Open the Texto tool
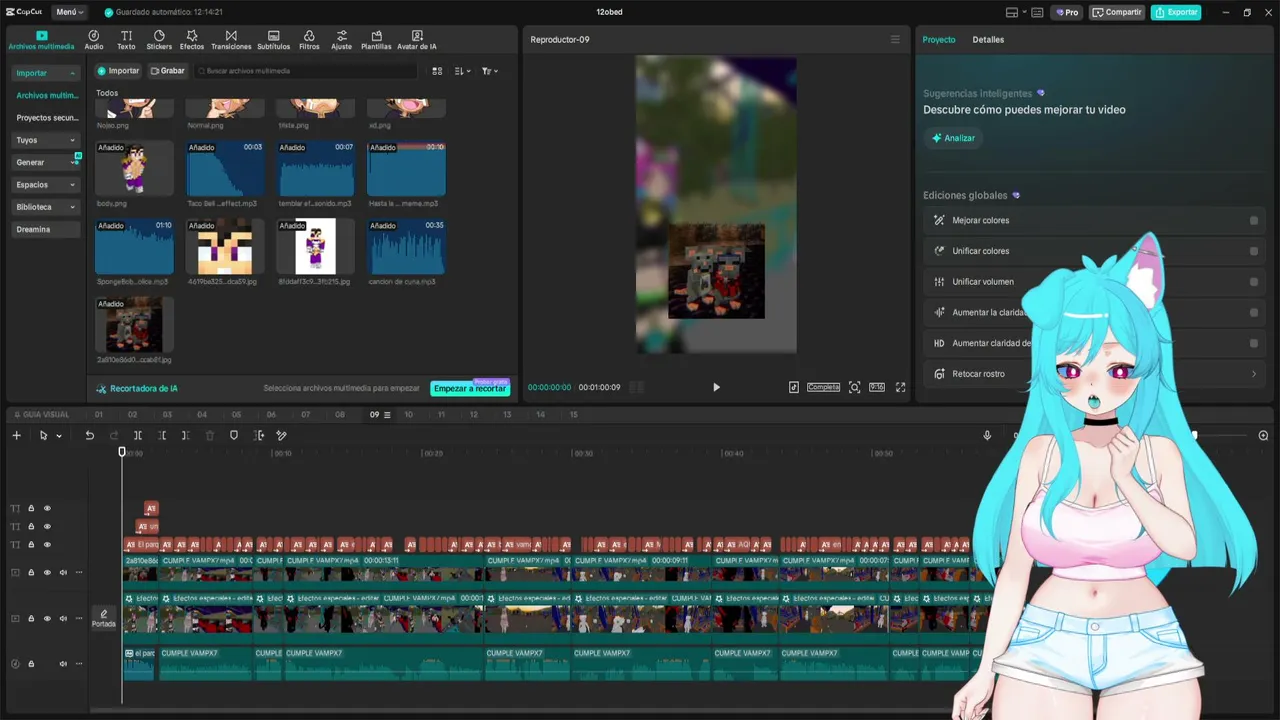The width and height of the screenshot is (1280, 720). (126, 40)
